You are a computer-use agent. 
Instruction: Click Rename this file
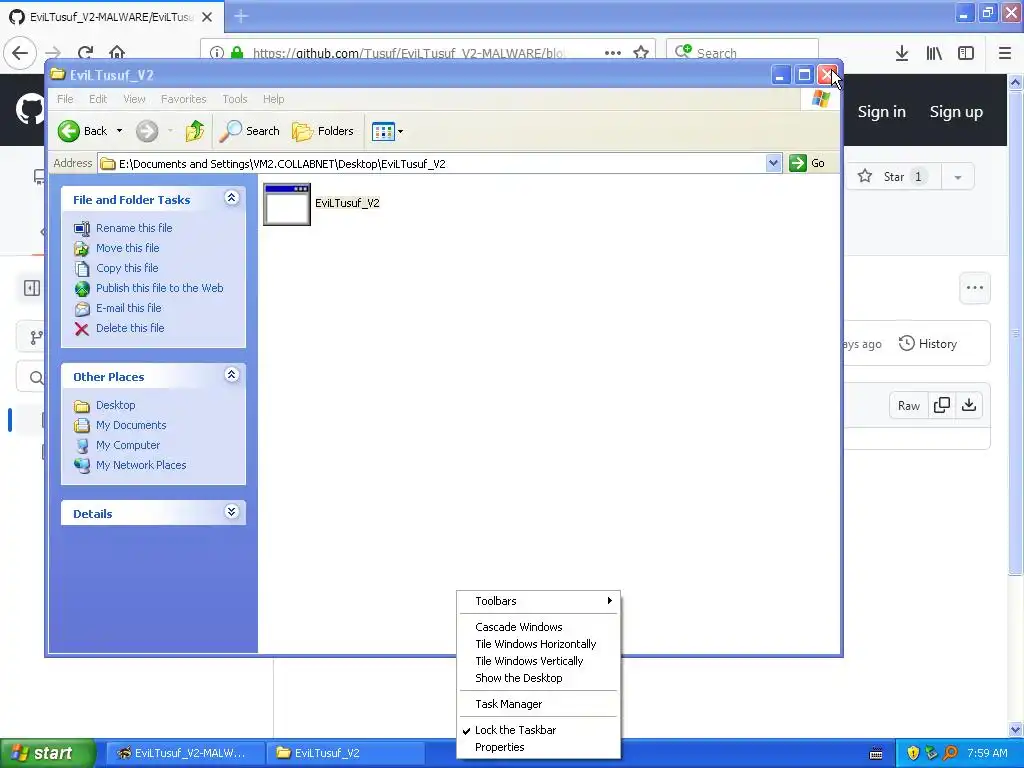(x=134, y=228)
